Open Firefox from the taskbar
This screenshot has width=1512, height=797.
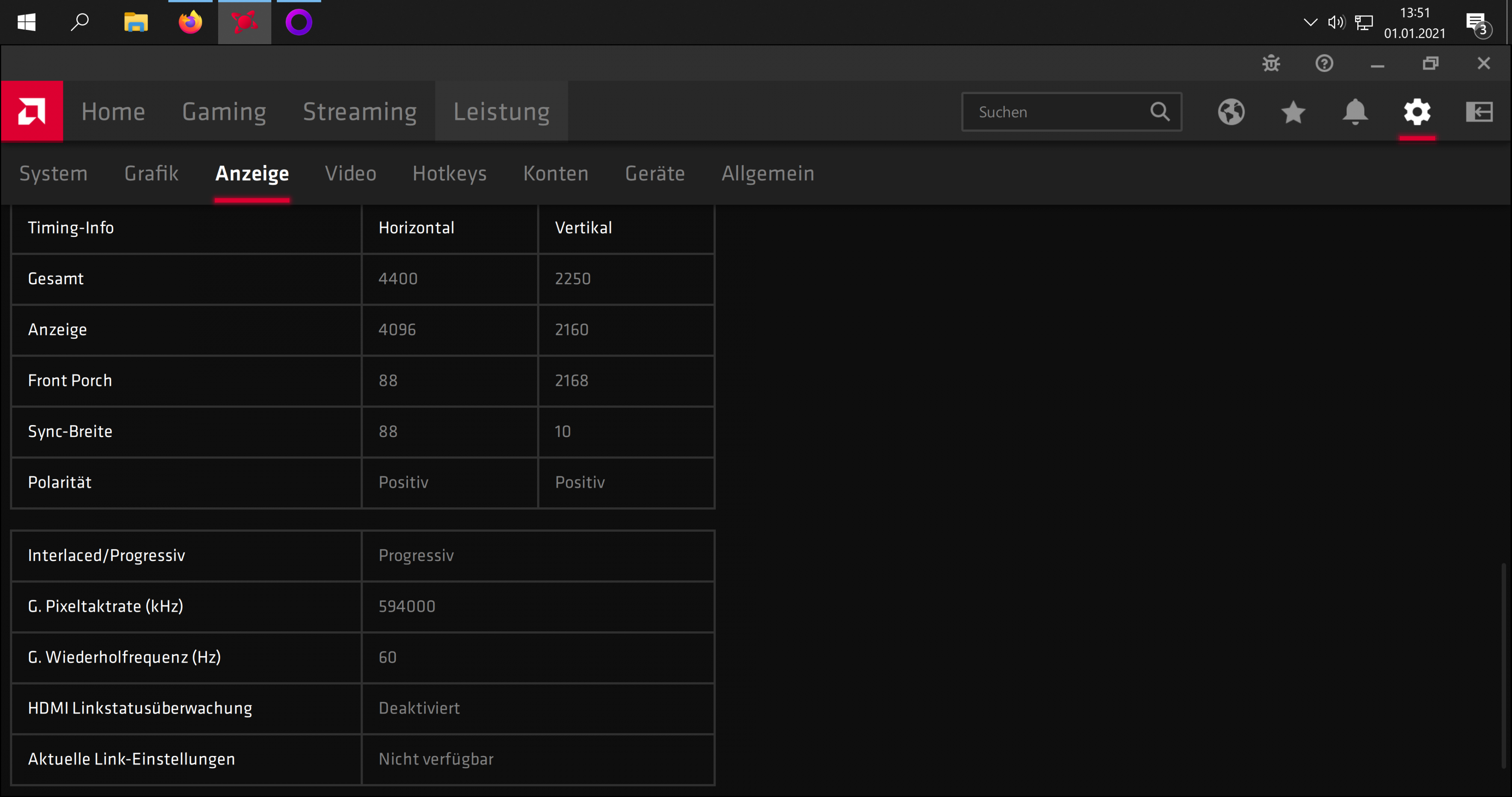coord(190,22)
